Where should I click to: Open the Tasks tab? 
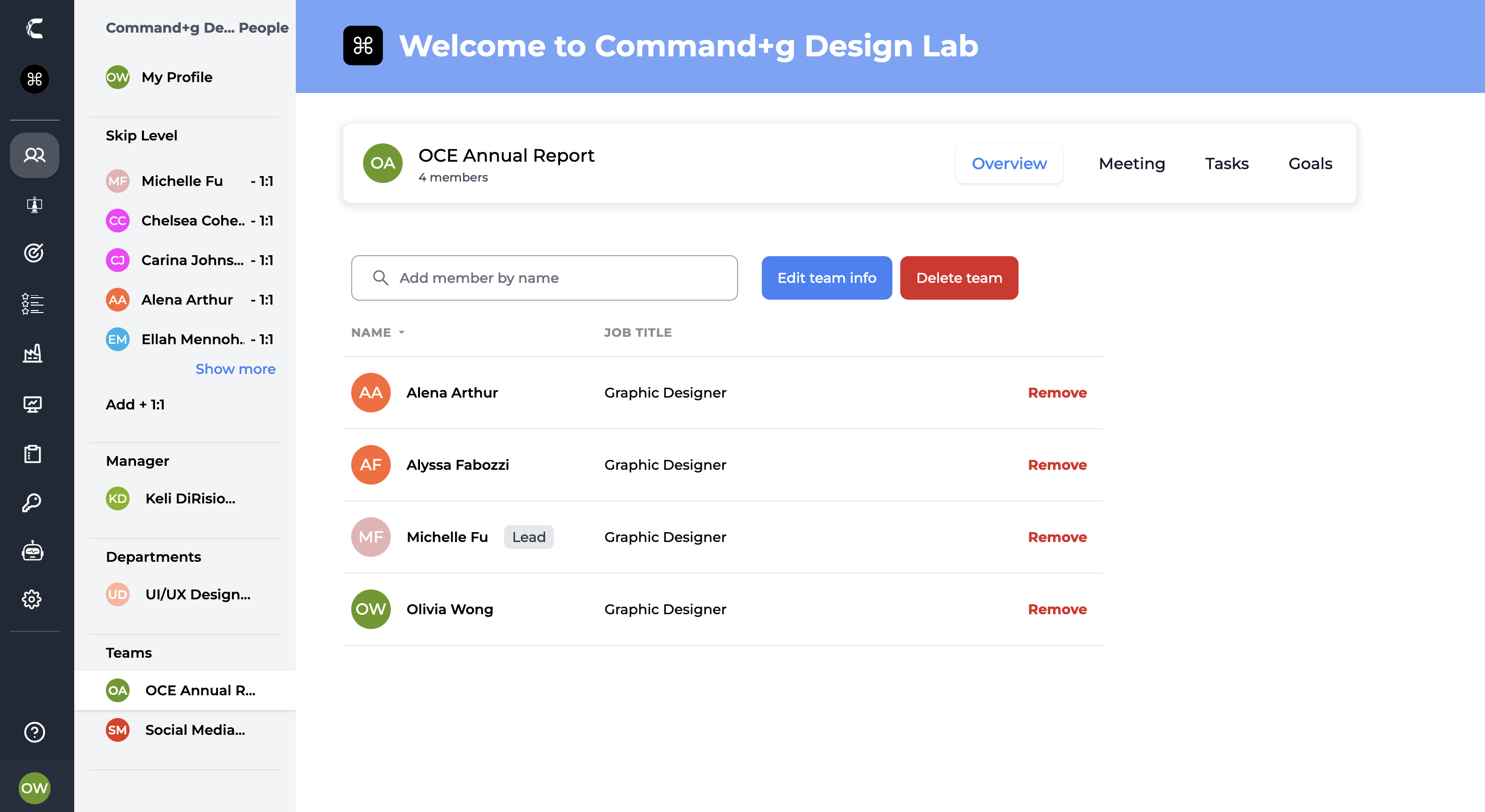(x=1226, y=164)
